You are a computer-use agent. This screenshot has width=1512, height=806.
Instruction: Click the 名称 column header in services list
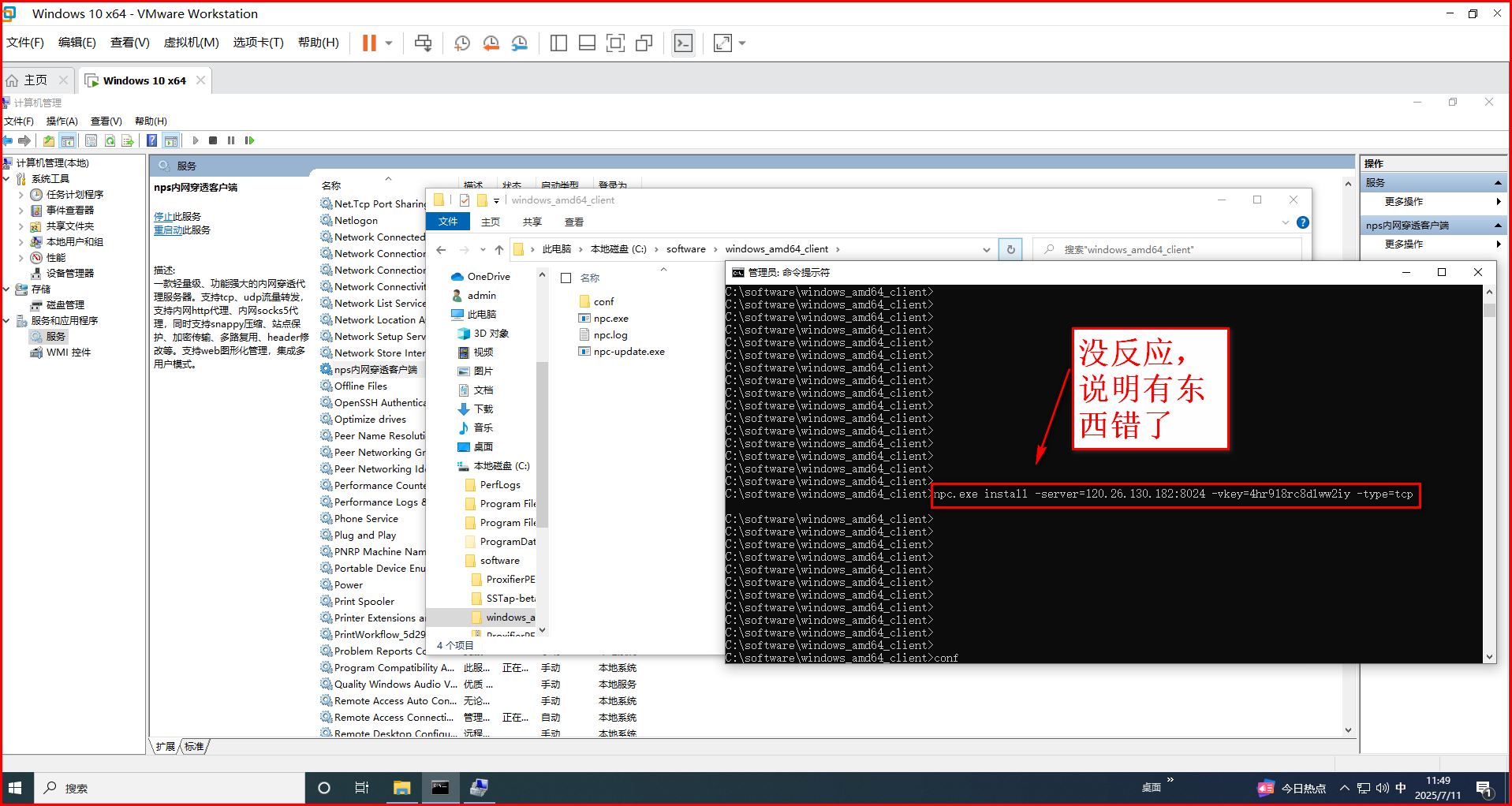330,186
